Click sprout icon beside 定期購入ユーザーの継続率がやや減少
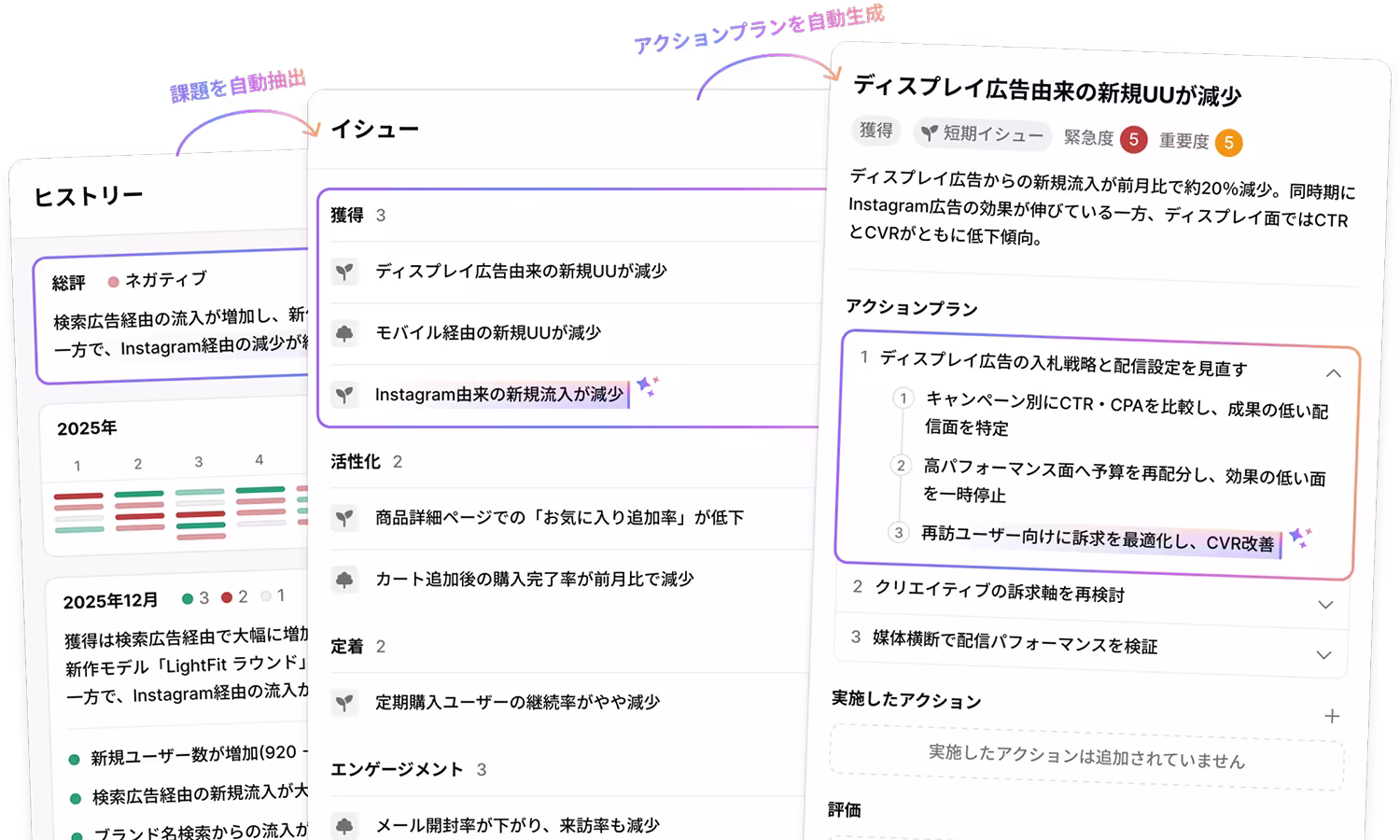Viewport: 1400px width, 840px height. pyautogui.click(x=344, y=703)
